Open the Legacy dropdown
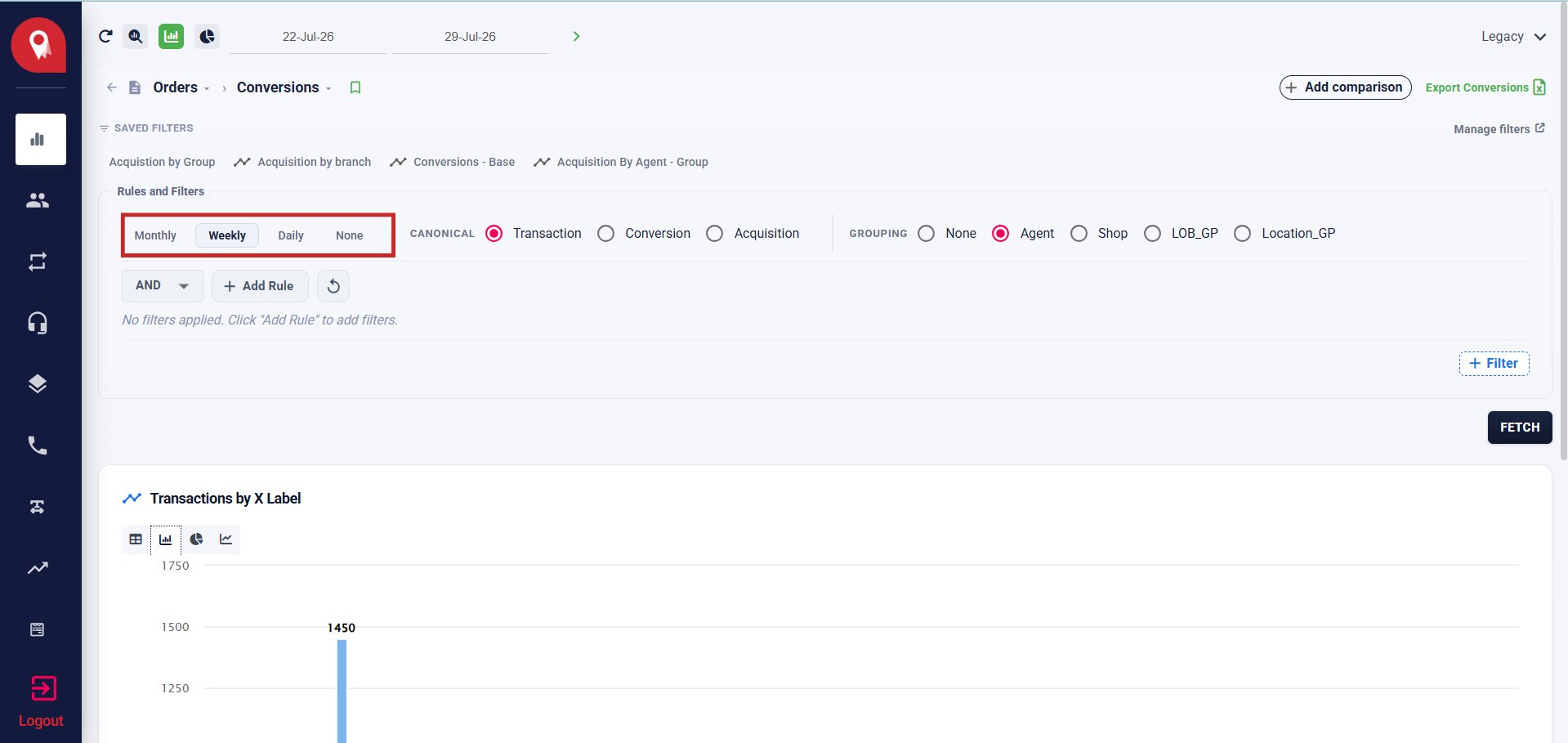Screen dimensions: 1568x743 [x=1513, y=37]
